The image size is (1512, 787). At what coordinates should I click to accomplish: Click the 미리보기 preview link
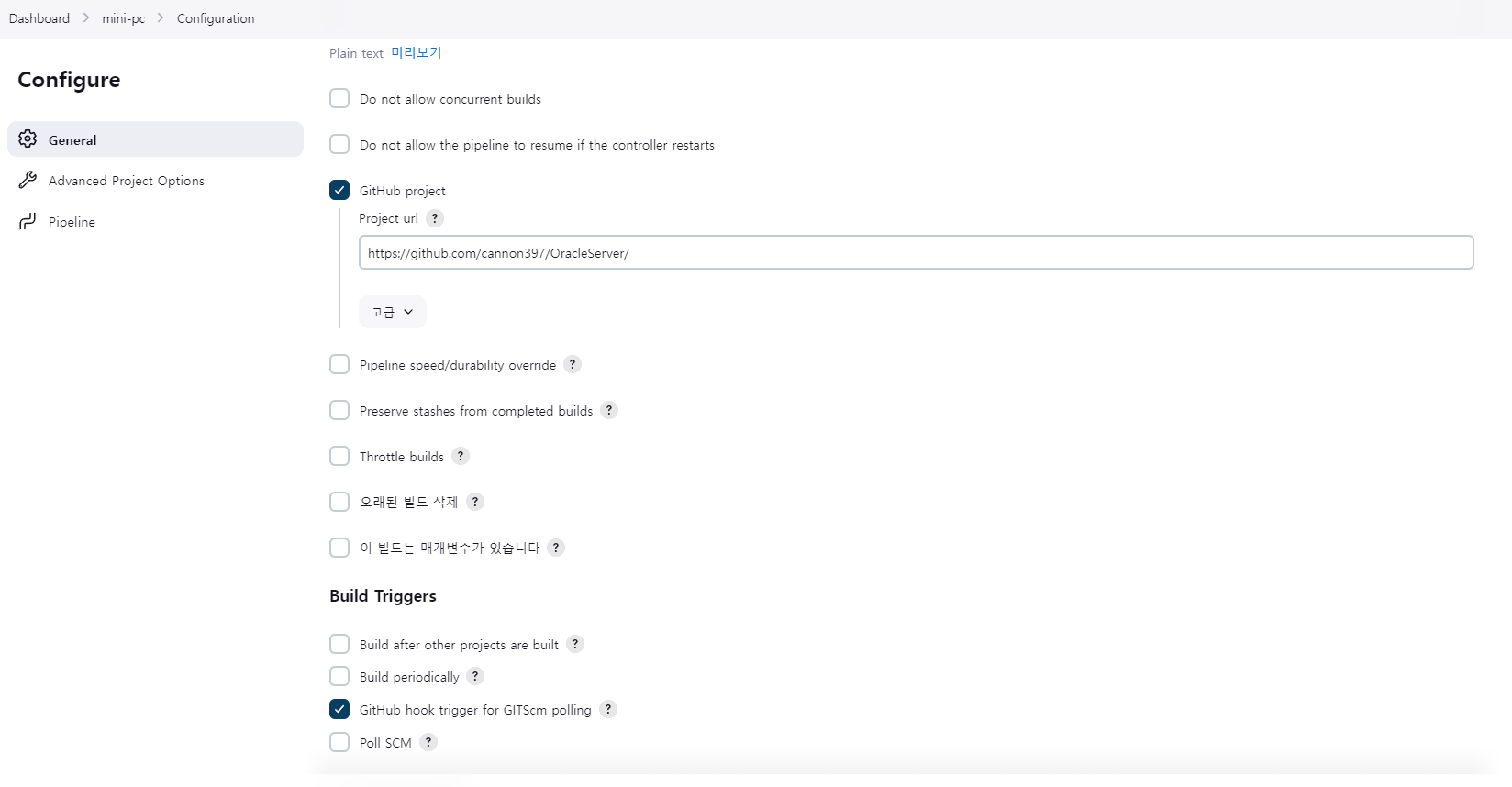coord(417,52)
